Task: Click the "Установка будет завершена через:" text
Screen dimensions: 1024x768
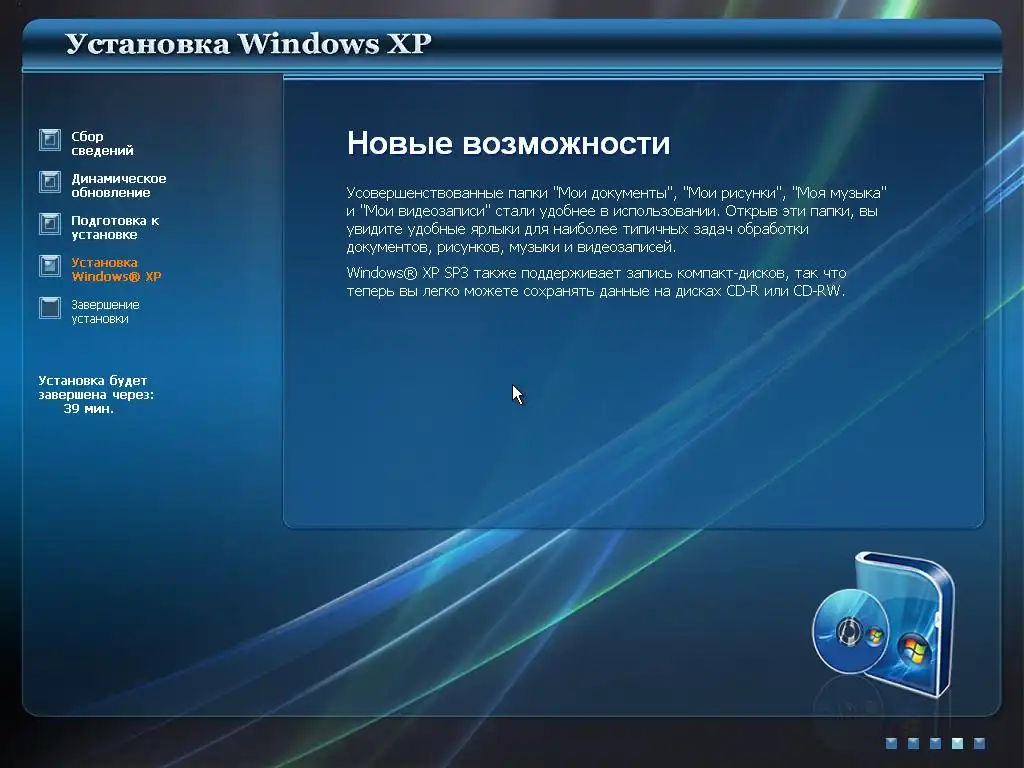Action: click(x=96, y=387)
